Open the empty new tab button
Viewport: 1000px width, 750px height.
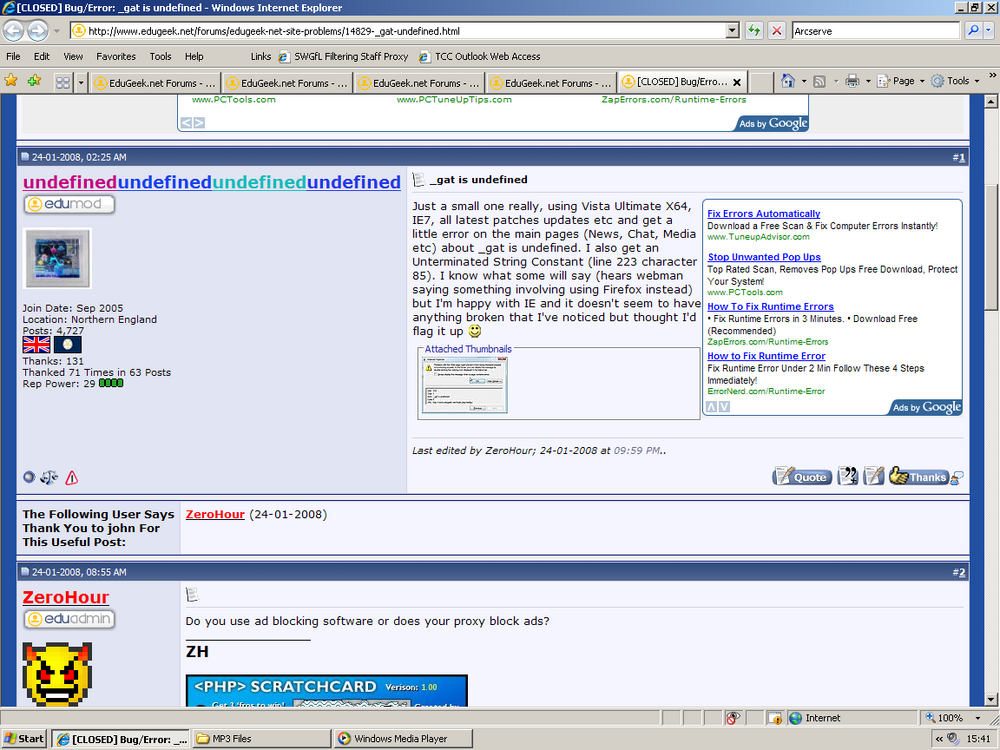[x=760, y=82]
